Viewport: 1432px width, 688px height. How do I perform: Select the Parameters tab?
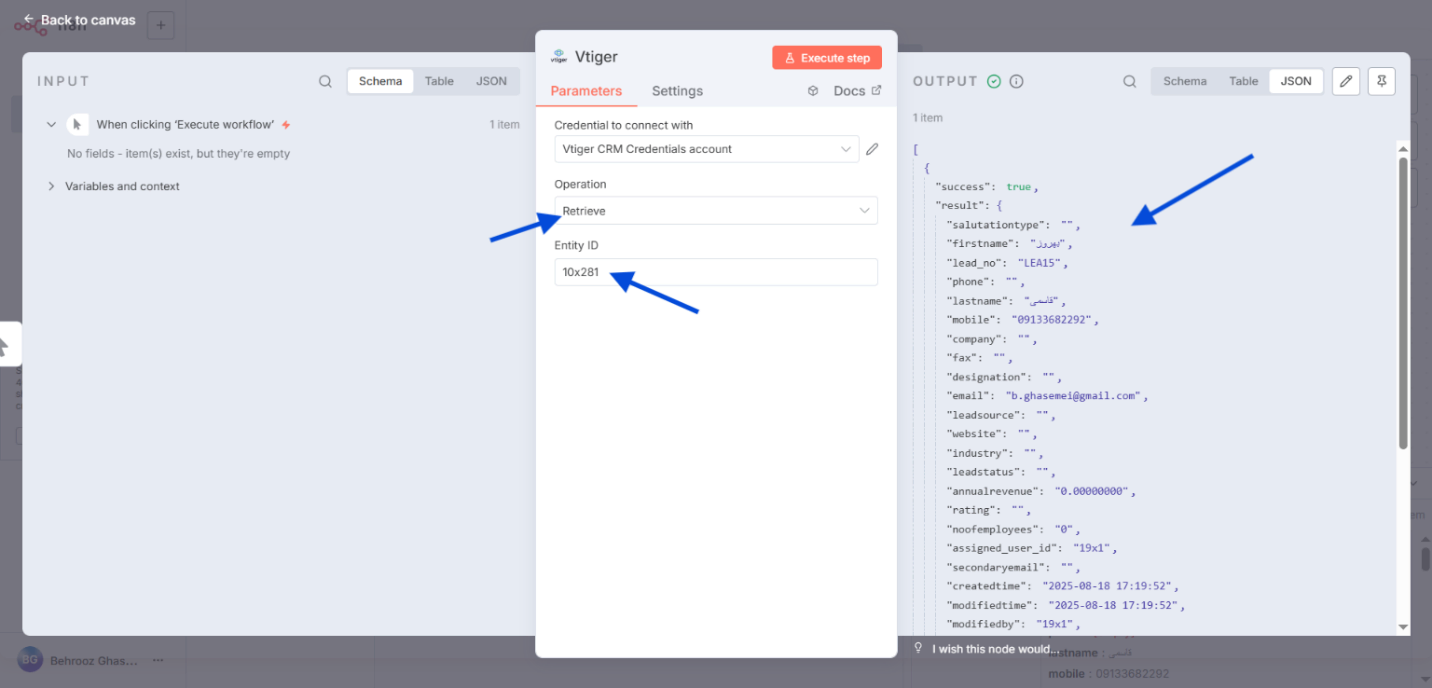586,91
